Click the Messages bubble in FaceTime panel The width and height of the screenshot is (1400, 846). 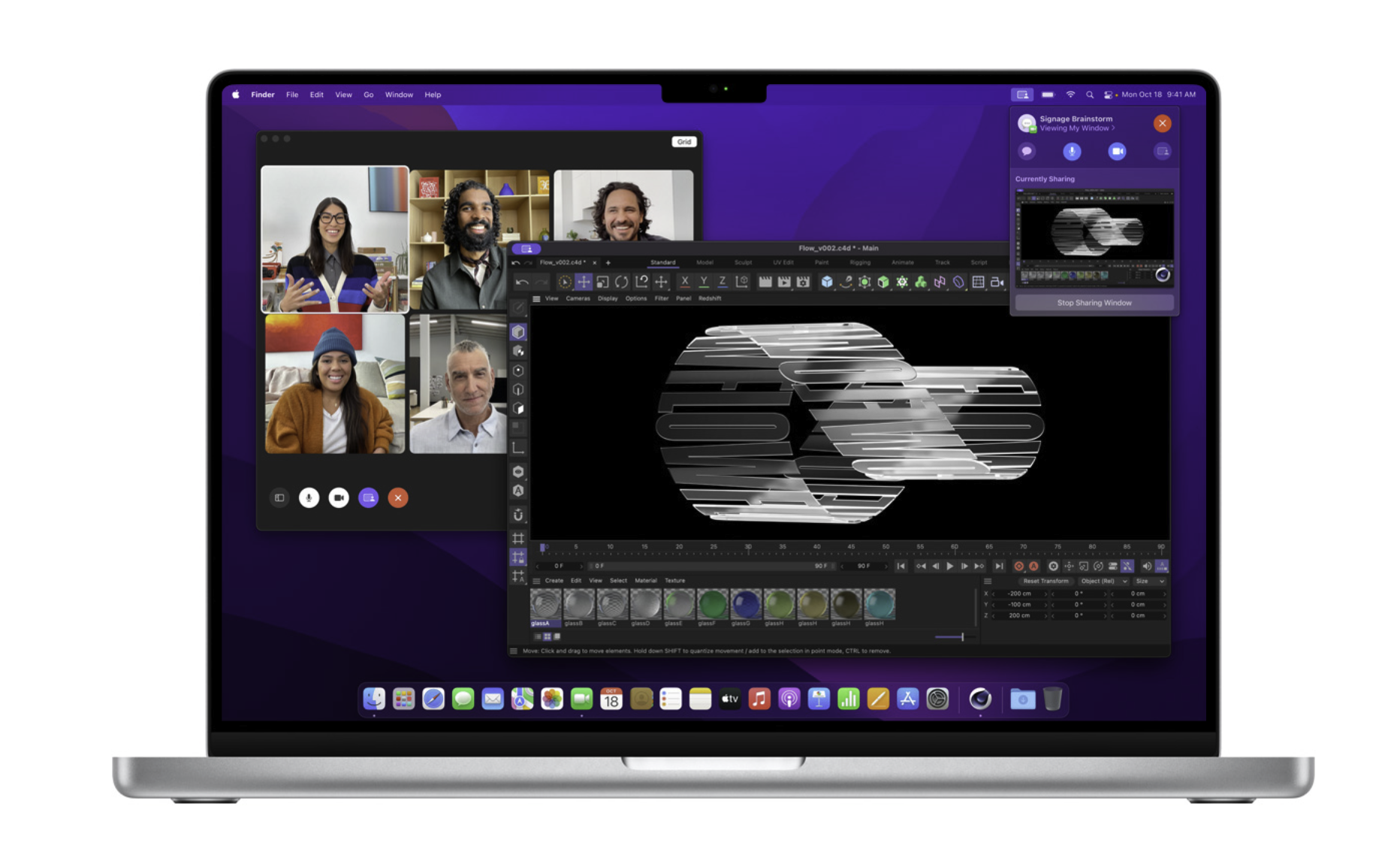1027,152
